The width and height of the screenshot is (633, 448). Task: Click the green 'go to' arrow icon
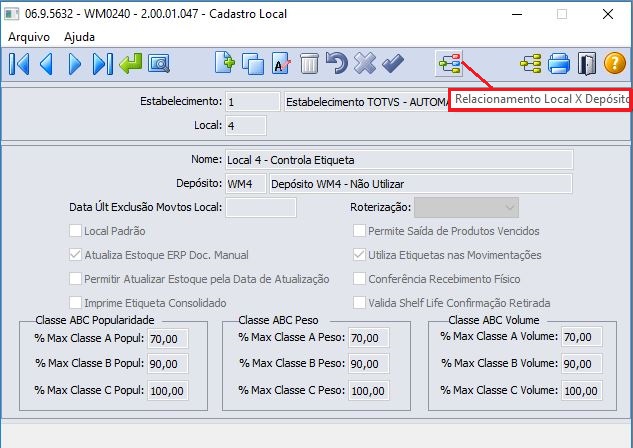coord(130,64)
